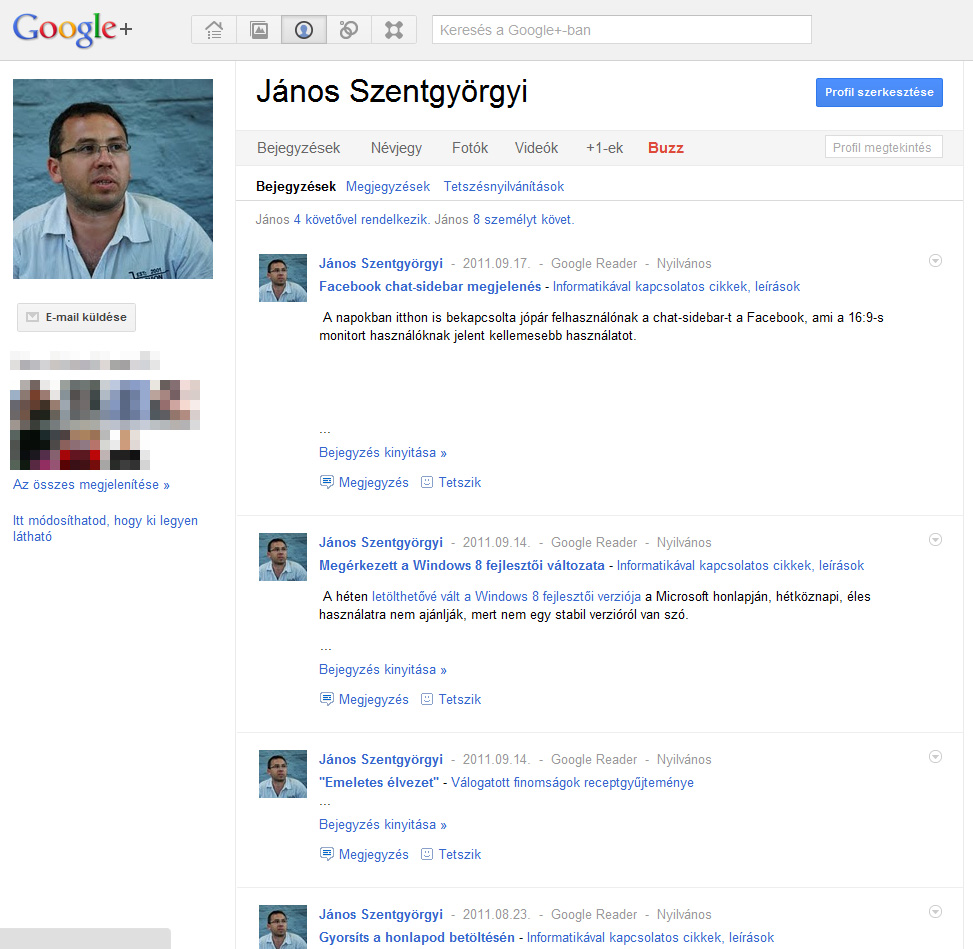Open the "Emeletes élvezet" post title
Viewport: 973px width, 949px height.
[379, 783]
